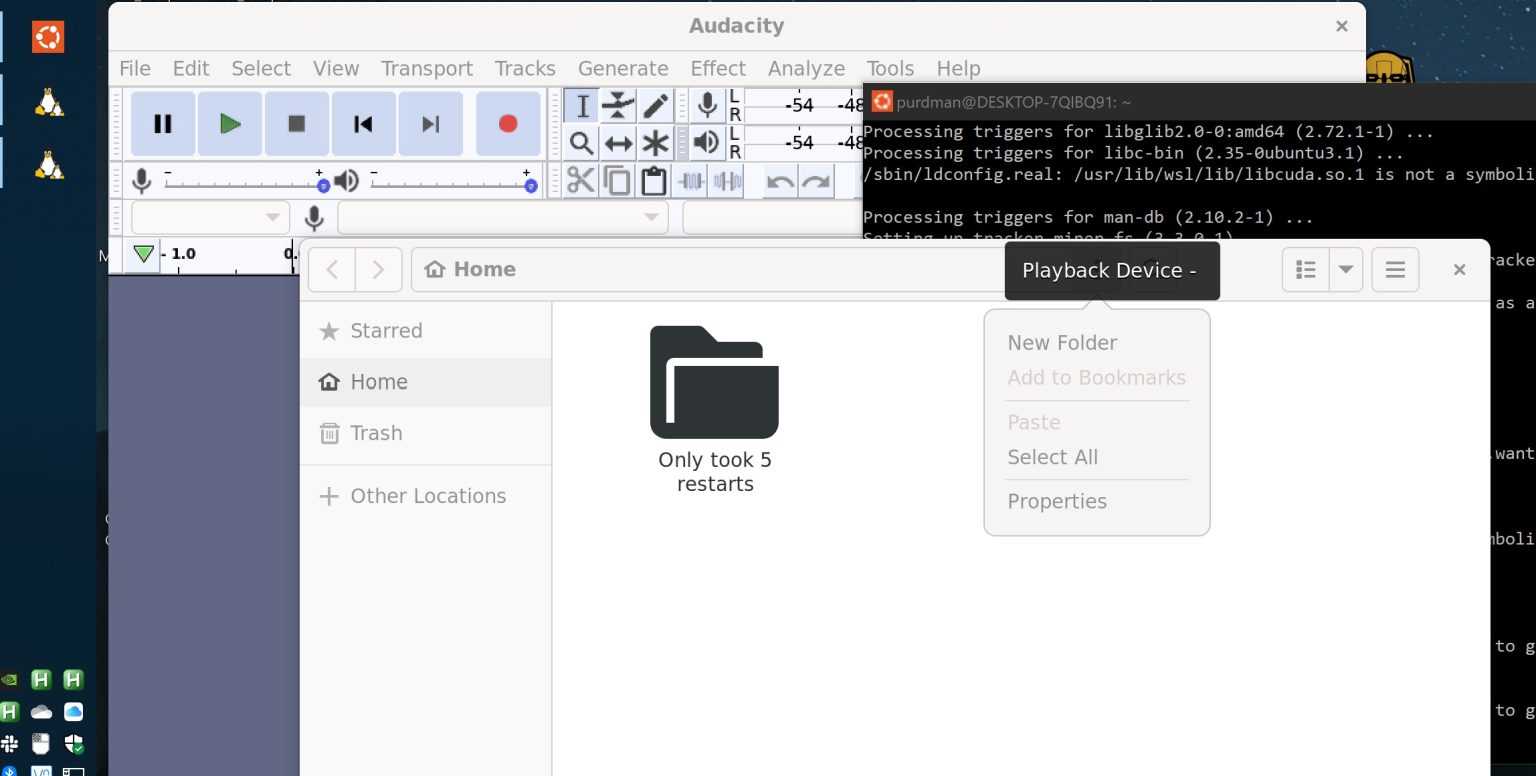1536x776 pixels.
Task: Select the Envelope tool
Action: pyautogui.click(x=618, y=105)
